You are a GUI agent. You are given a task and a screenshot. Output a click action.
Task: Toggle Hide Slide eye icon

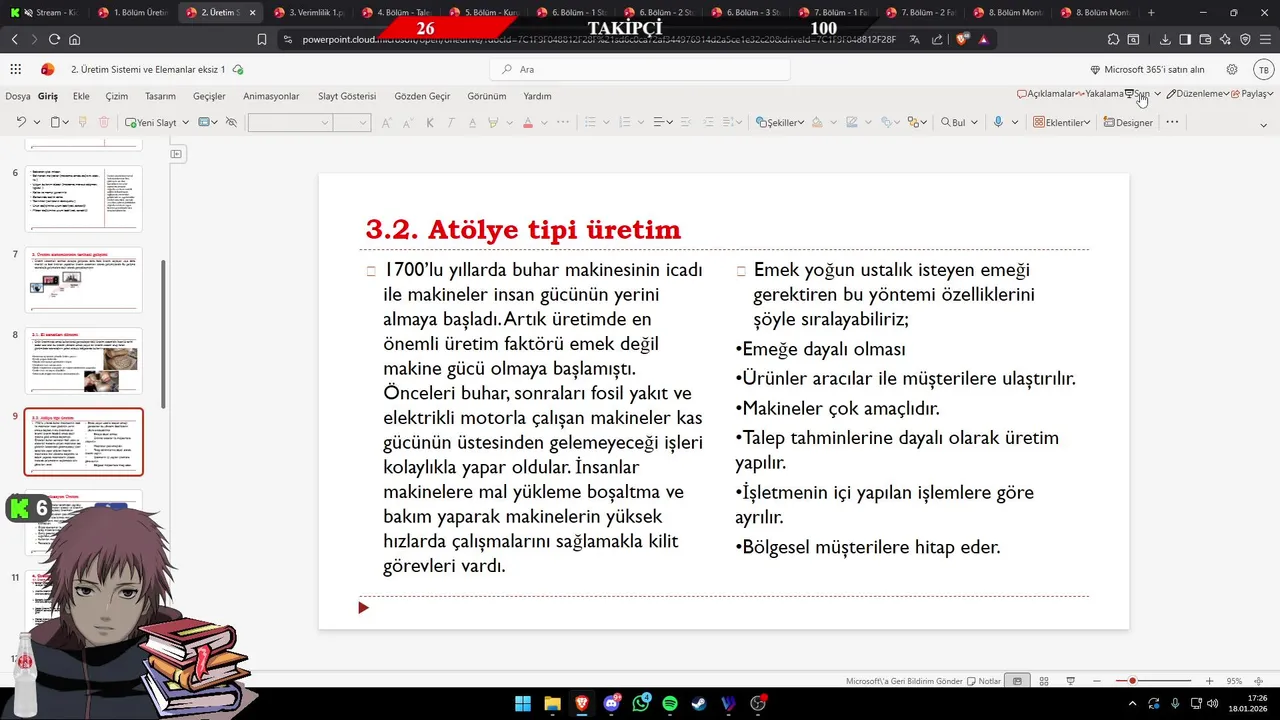tap(231, 122)
